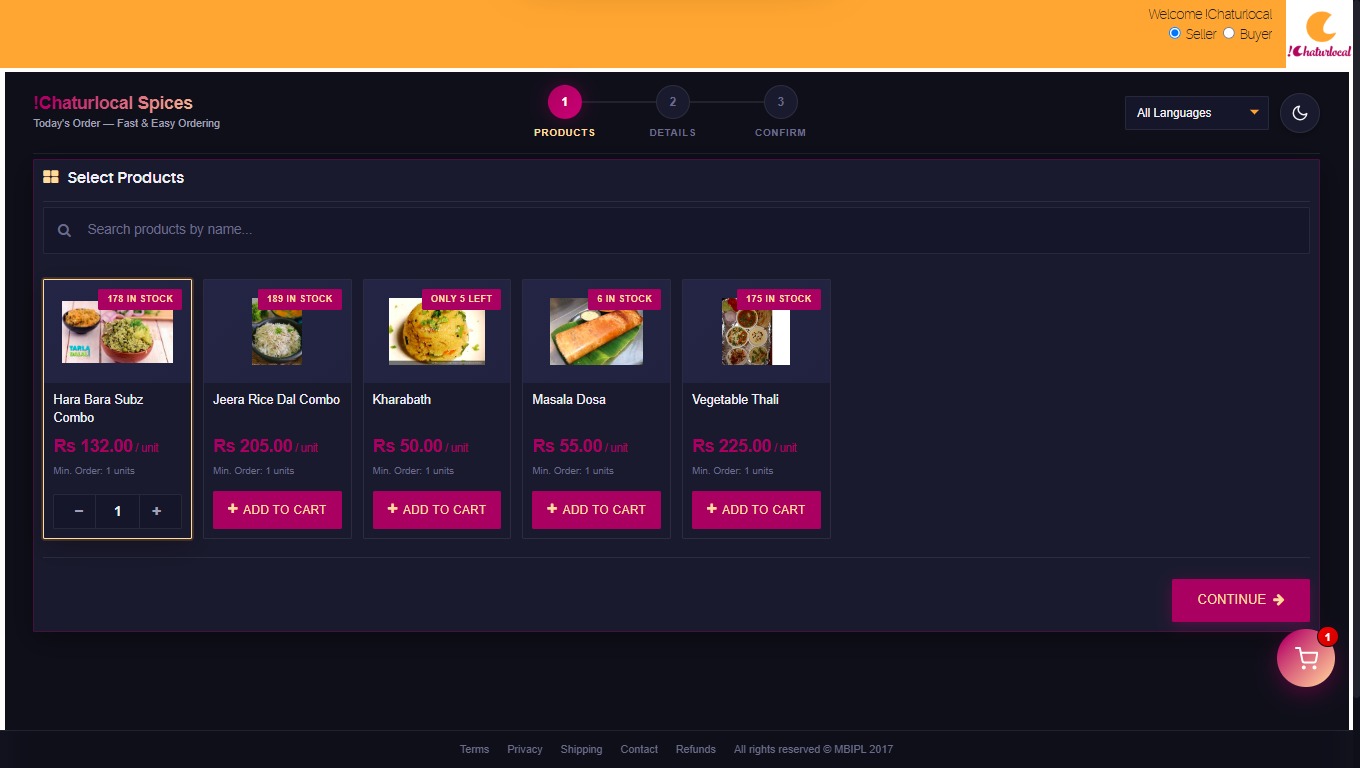Click the Select Products grid icon
The width and height of the screenshot is (1360, 768).
coord(51,177)
